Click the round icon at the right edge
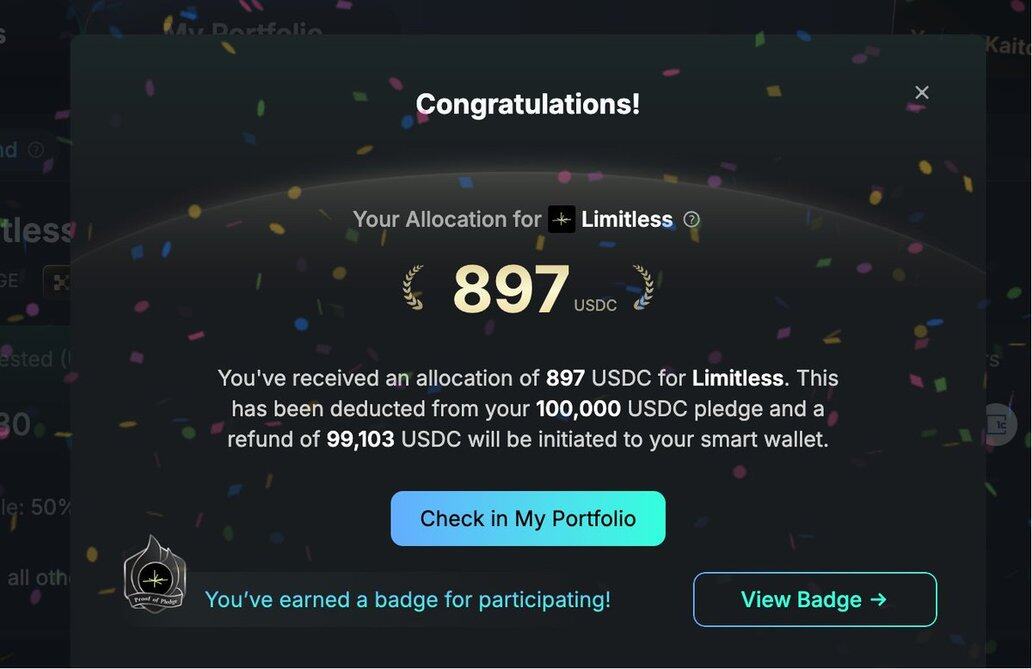The image size is (1032, 669). click(x=997, y=424)
